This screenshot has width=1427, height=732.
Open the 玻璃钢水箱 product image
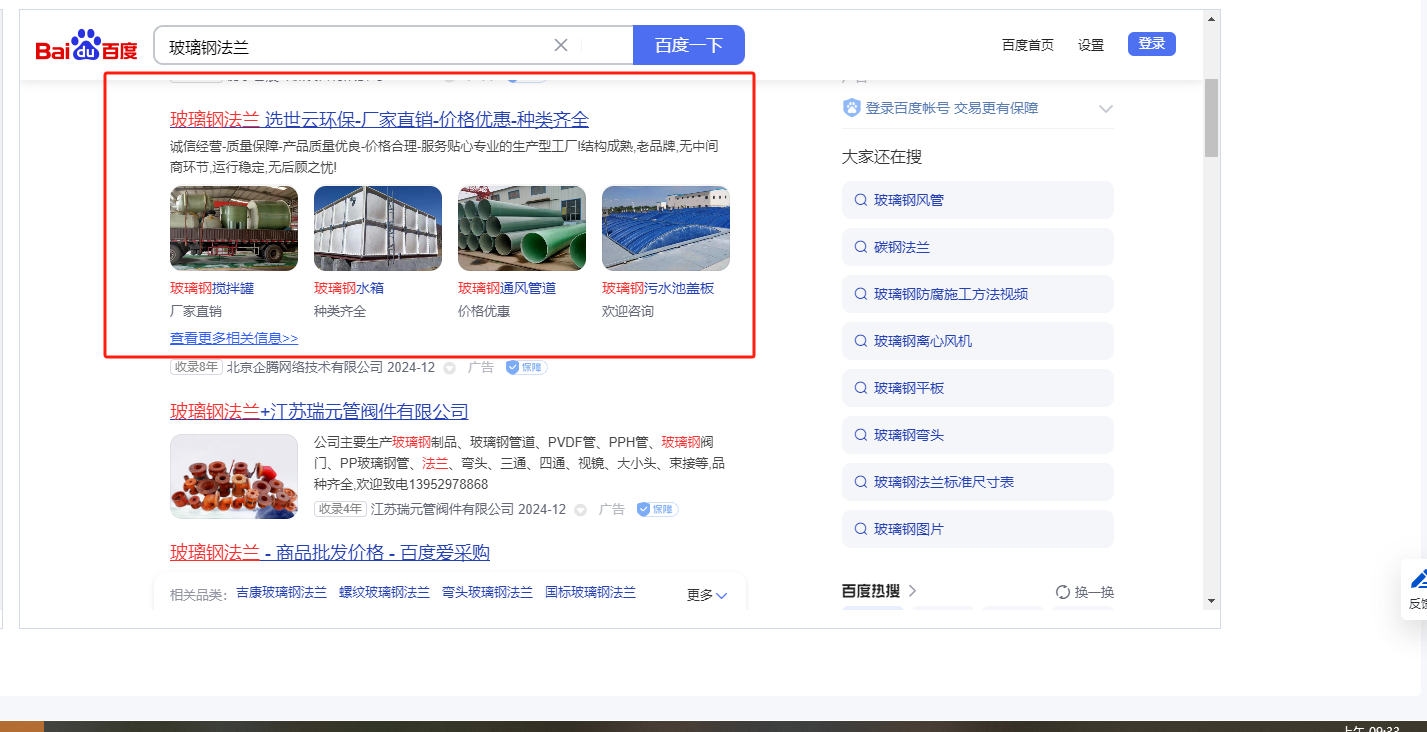point(378,228)
